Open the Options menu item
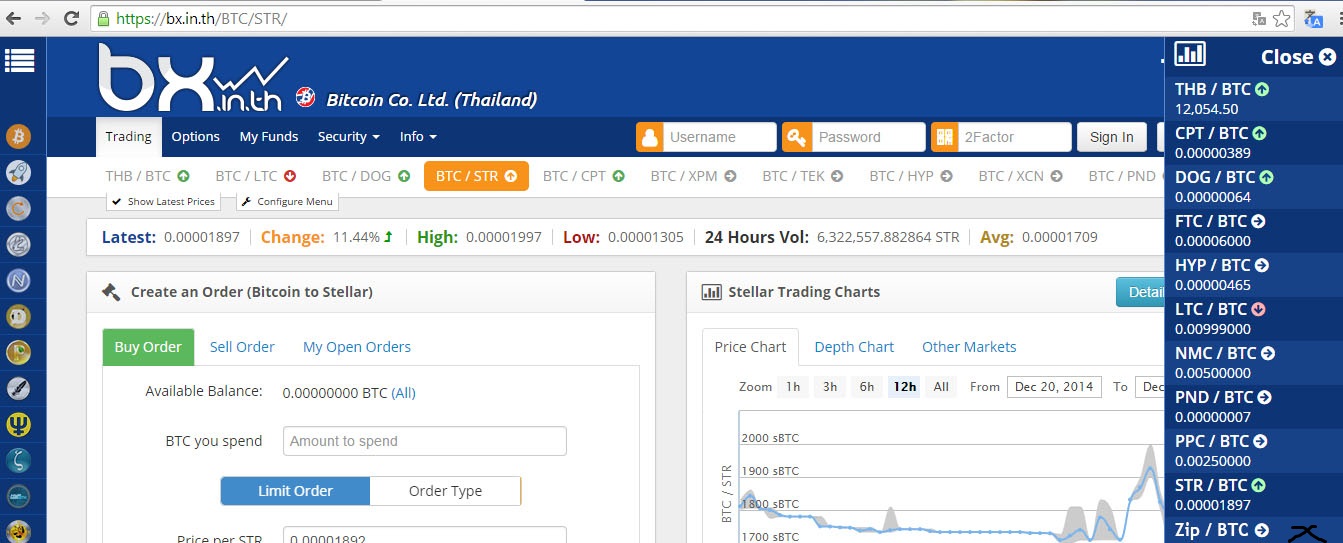 (195, 137)
